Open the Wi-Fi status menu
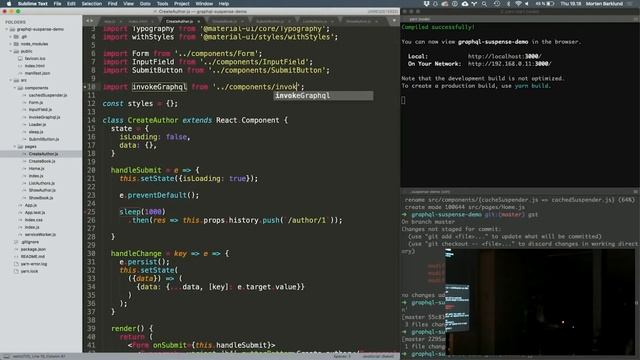Screen dimensions: 640x360 tap(518, 4)
